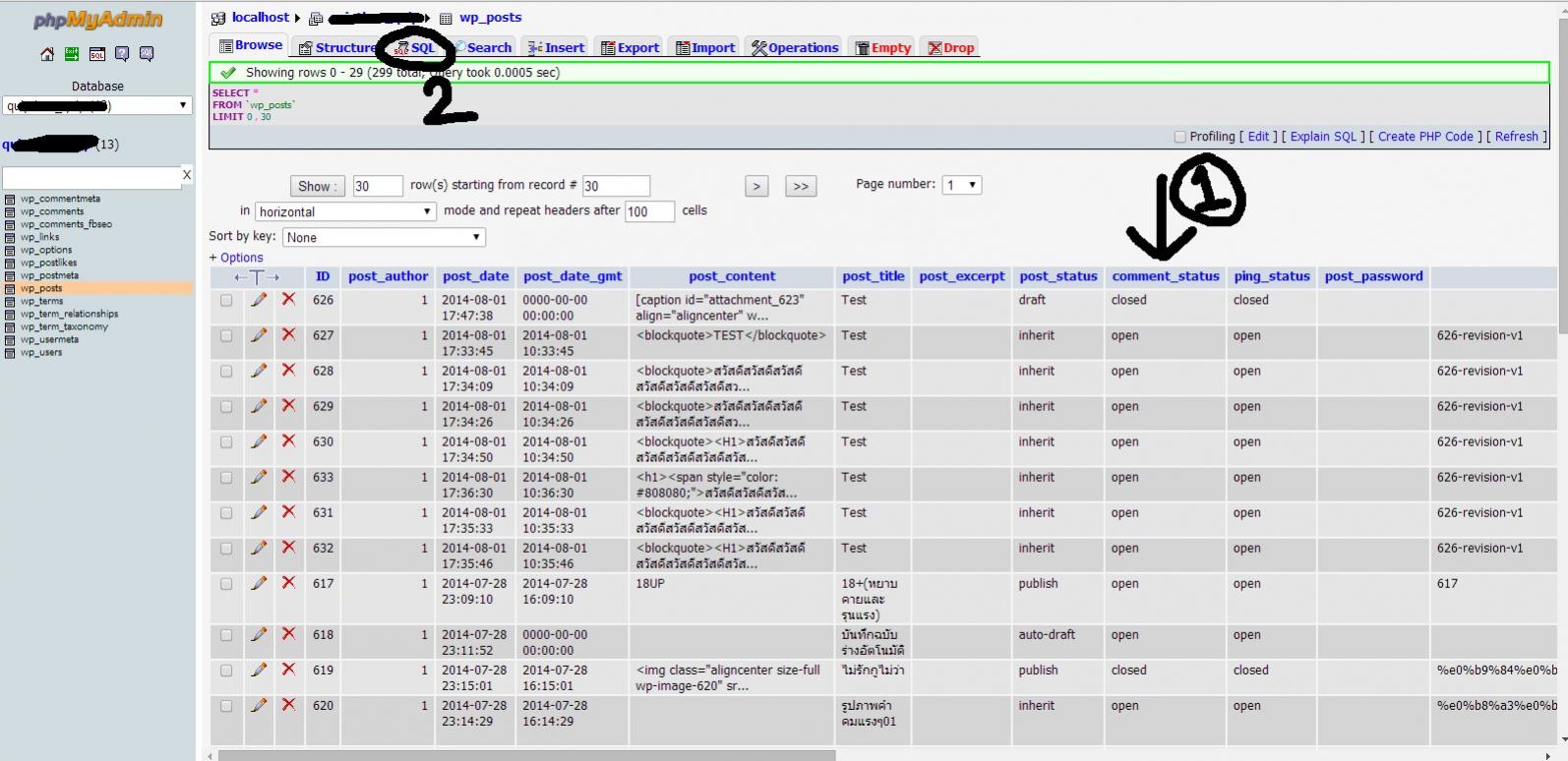
Task: Click the edit pencil for row 627
Action: point(259,335)
